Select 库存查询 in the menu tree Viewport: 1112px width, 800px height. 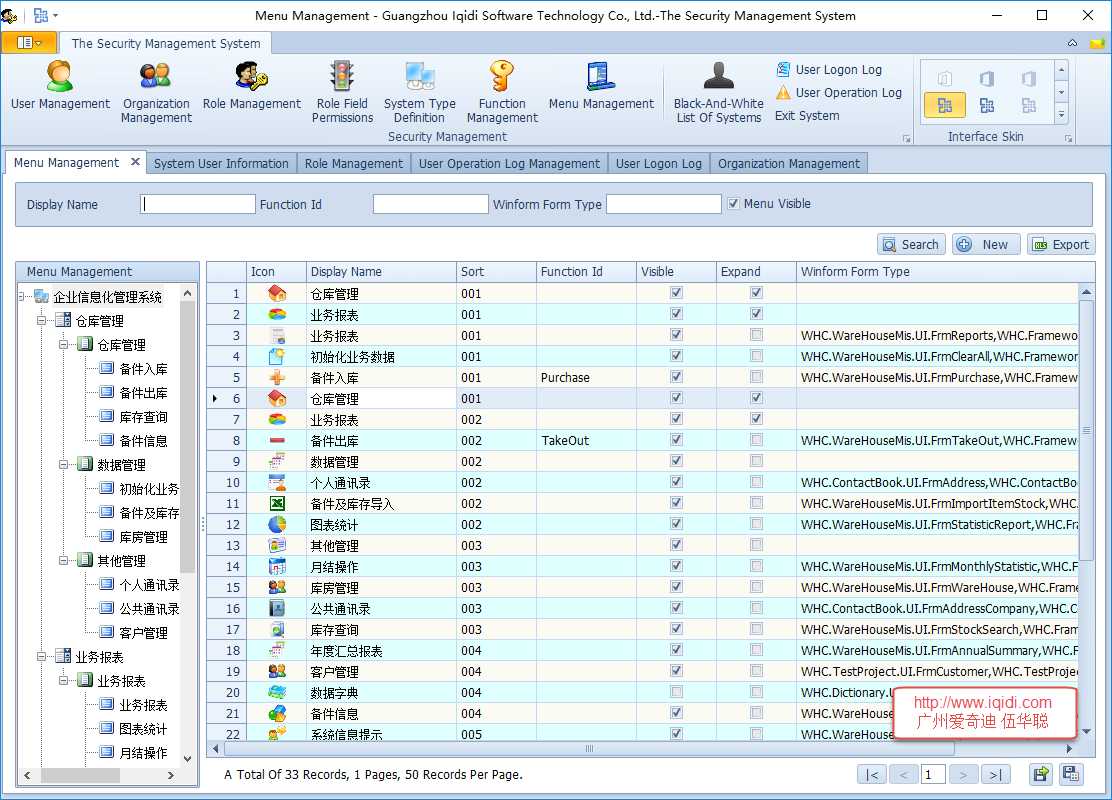click(143, 417)
